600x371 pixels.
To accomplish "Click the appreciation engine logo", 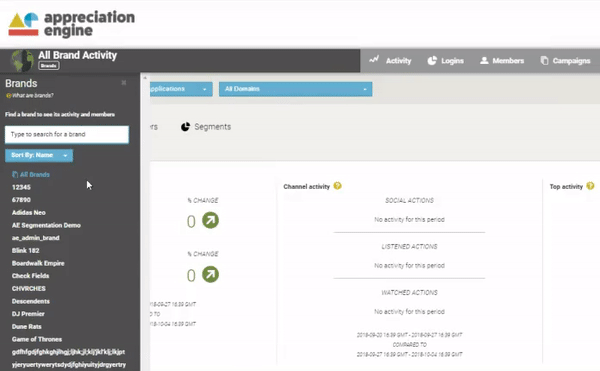I will coord(72,24).
